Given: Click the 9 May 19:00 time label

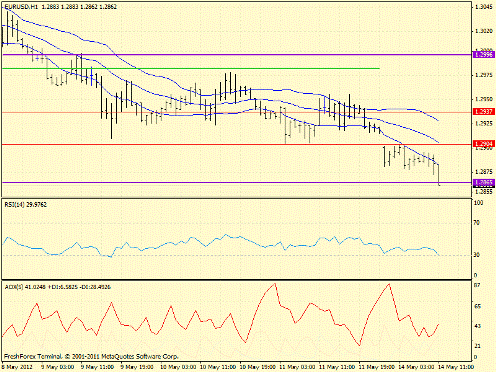Looking at the screenshot, I should coord(137,367).
